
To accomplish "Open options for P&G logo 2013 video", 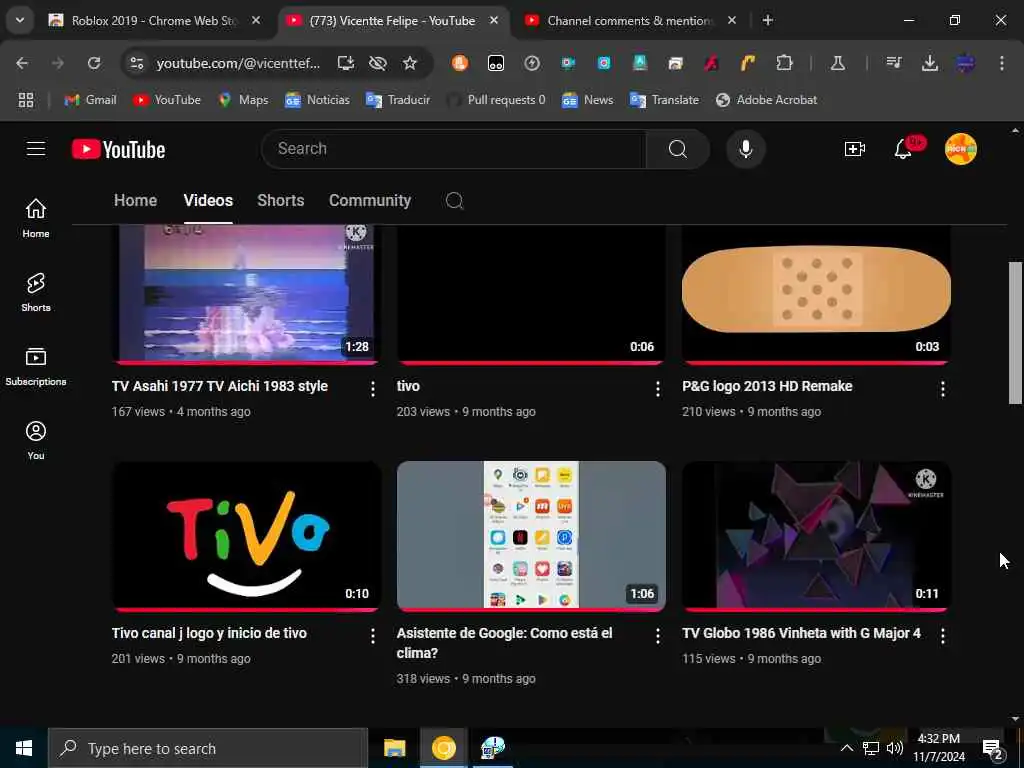I will [x=942, y=389].
